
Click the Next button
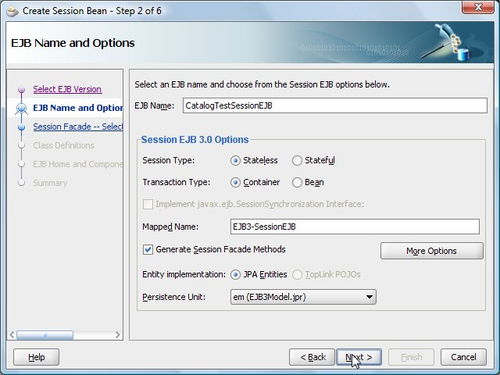pyautogui.click(x=359, y=357)
